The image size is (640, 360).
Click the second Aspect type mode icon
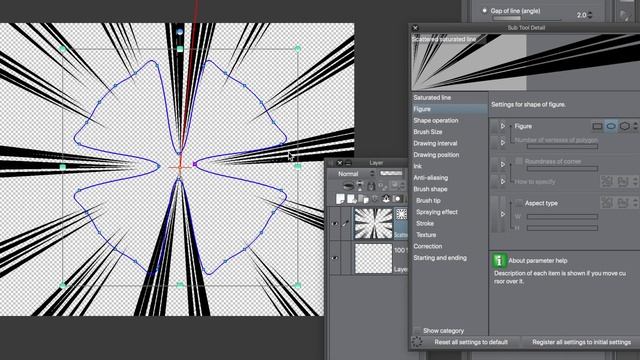click(623, 202)
